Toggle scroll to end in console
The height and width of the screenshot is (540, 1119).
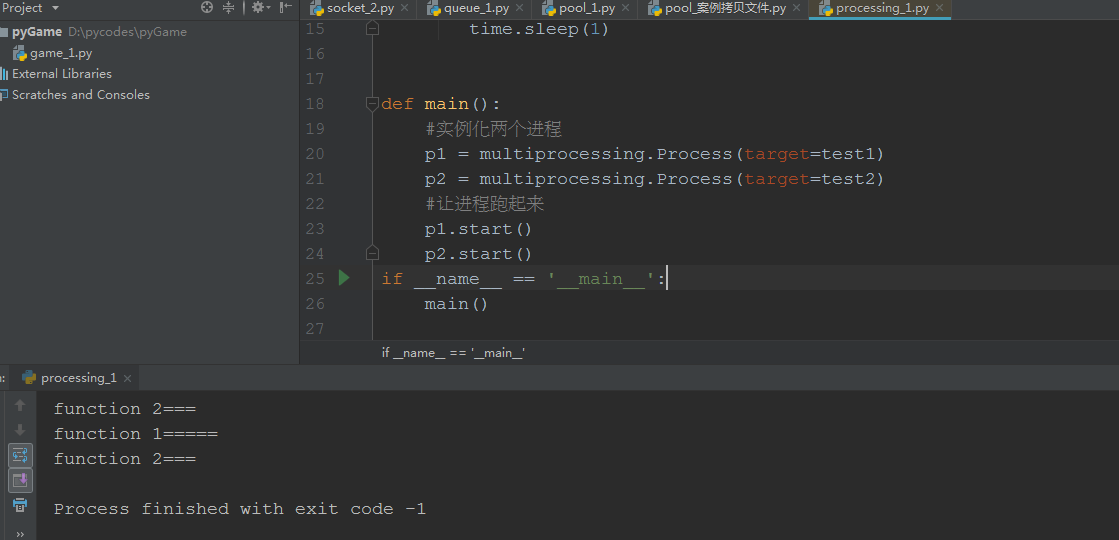coord(20,480)
